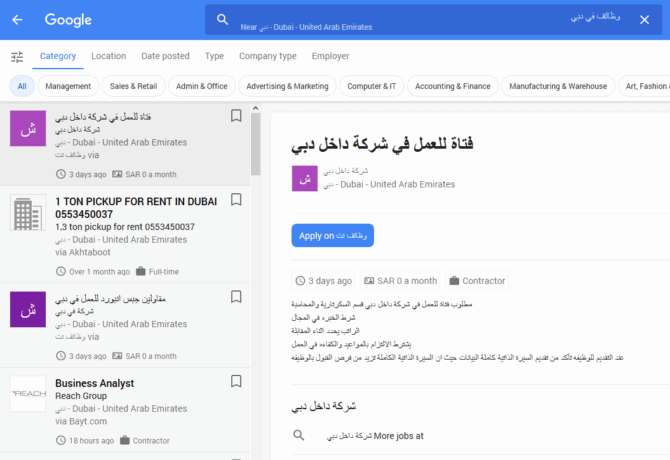Open the filter sliders icon
670x460 pixels.
(17, 57)
